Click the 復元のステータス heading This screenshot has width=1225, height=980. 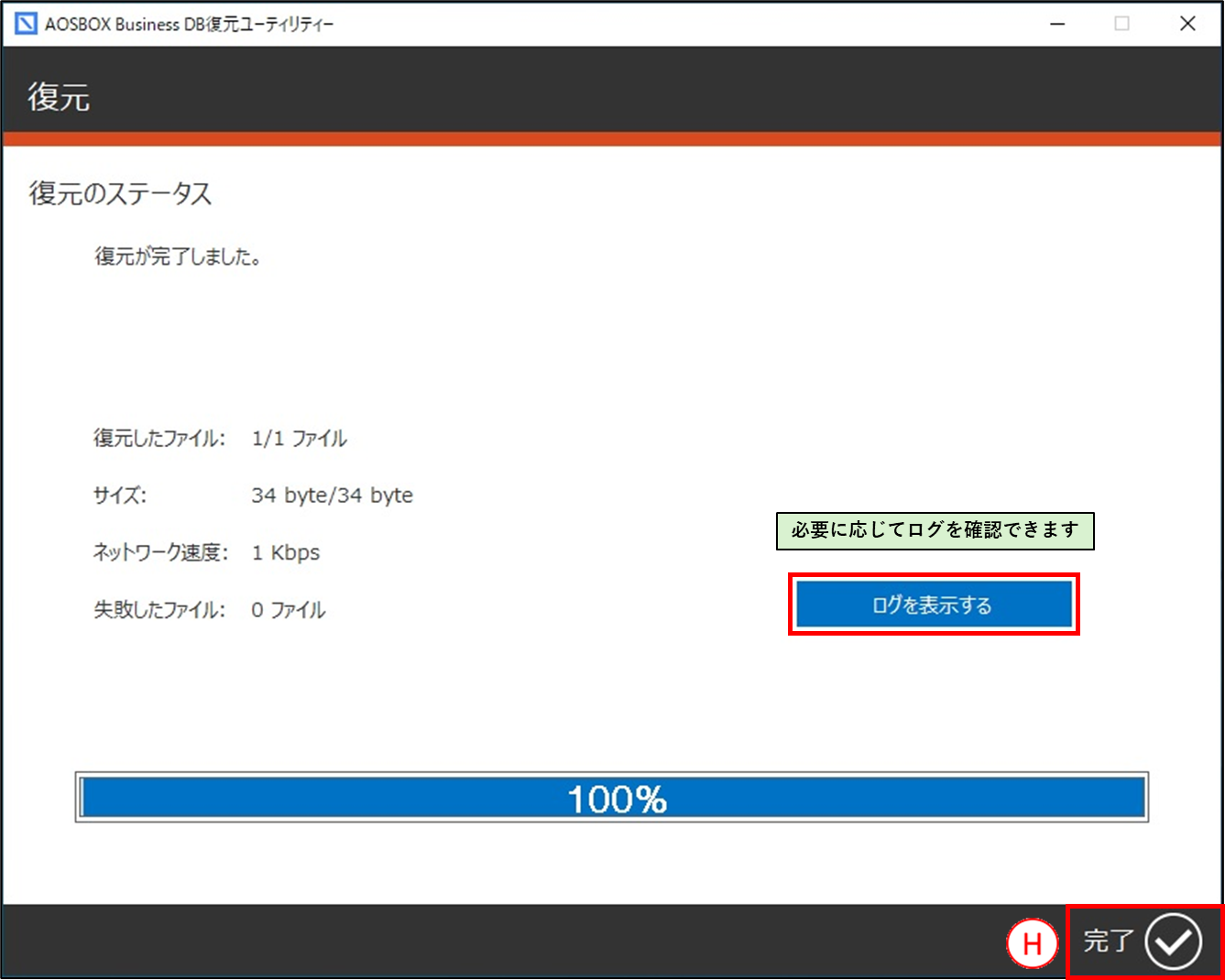click(120, 193)
